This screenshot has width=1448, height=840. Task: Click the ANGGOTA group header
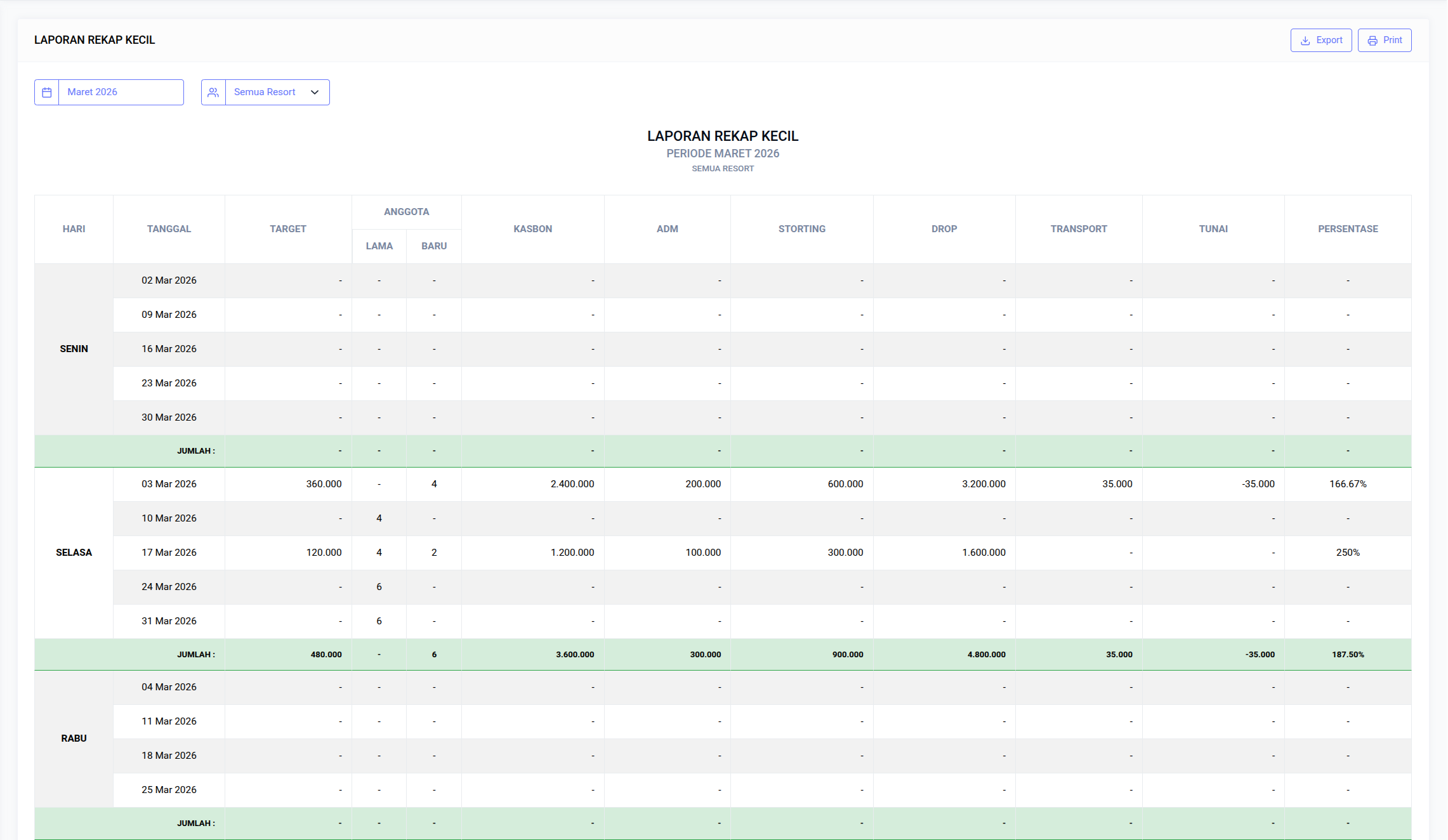(407, 212)
